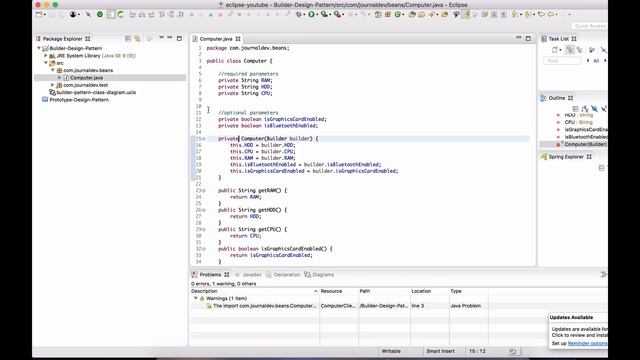The image size is (640, 360).
Task: Click the Reminder options link
Action: coord(587,343)
